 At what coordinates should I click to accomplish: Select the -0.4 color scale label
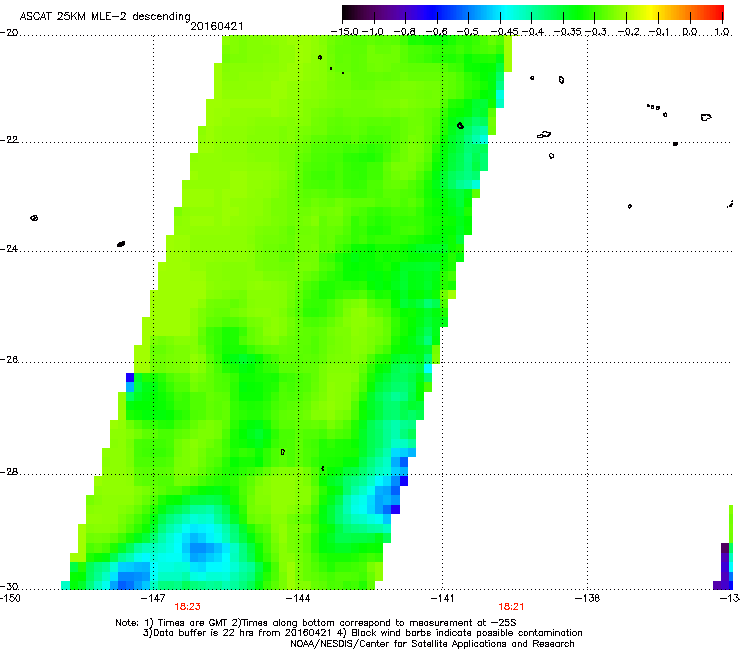(533, 32)
